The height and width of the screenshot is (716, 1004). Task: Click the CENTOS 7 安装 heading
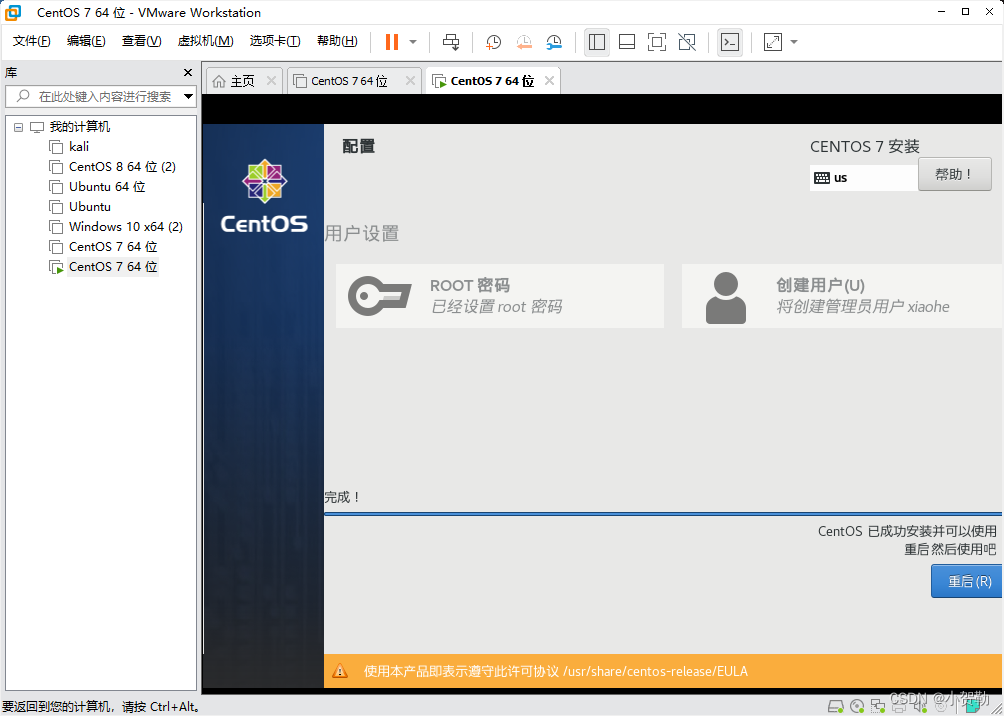(864, 147)
